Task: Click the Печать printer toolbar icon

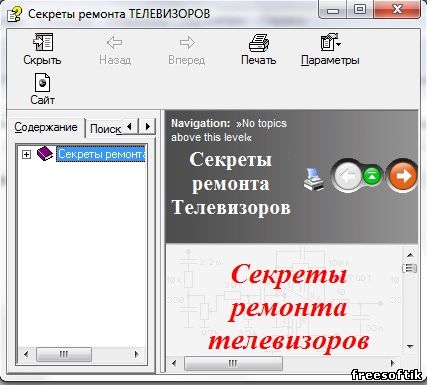Action: (259, 43)
